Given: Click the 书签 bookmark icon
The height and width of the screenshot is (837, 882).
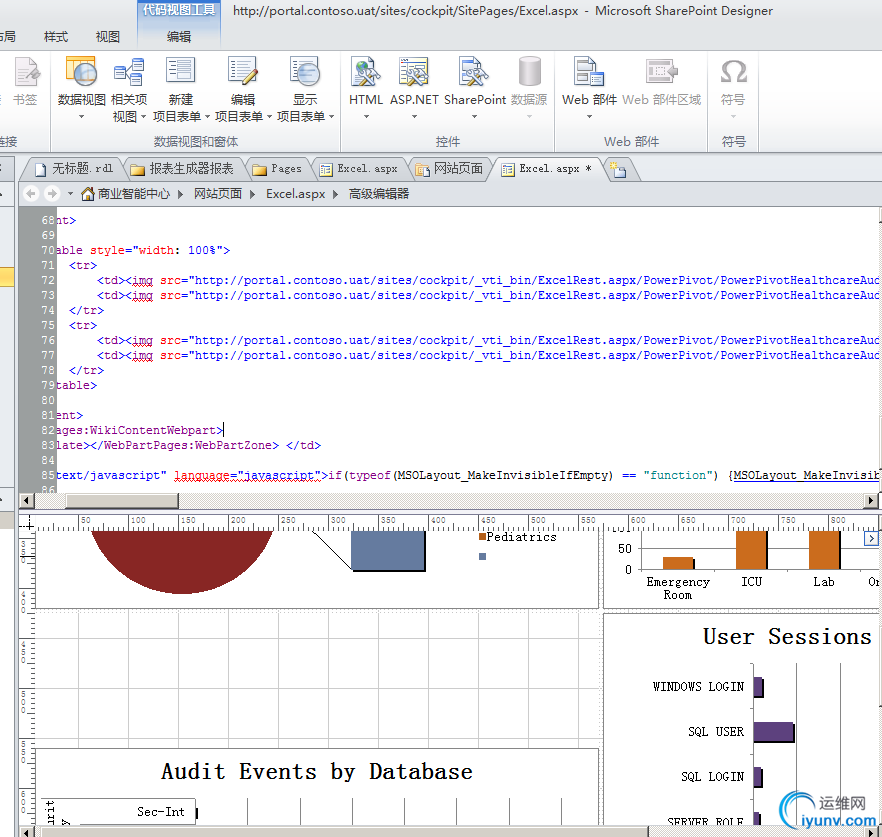Looking at the screenshot, I should [x=26, y=72].
